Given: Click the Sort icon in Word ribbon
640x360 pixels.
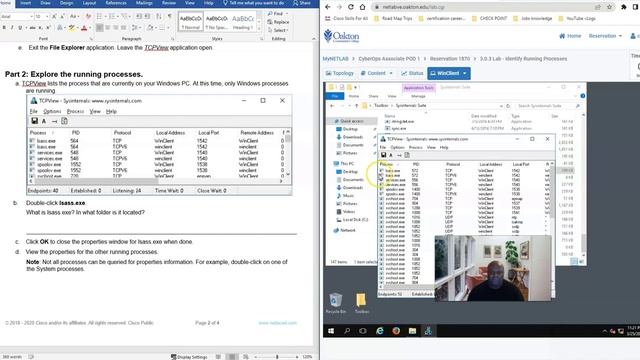Looking at the screenshot, I should [x=159, y=16].
